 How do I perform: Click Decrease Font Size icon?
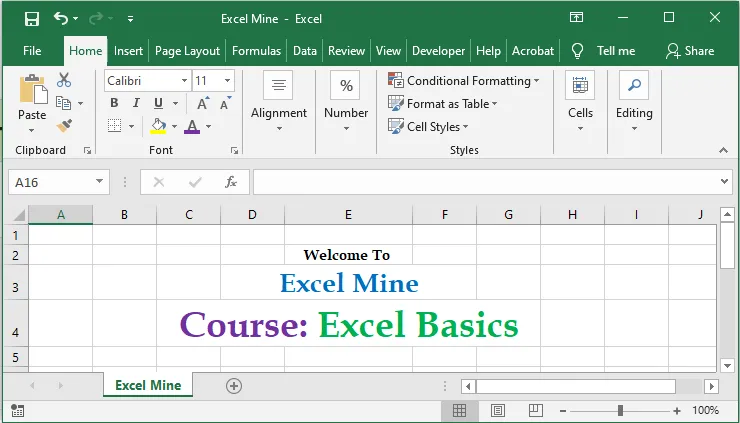click(226, 103)
